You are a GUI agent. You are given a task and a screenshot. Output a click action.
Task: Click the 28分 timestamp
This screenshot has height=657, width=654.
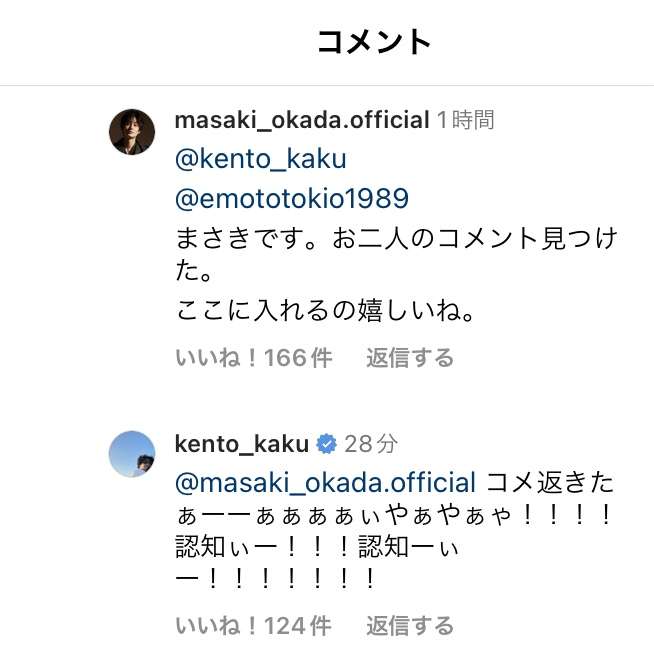tap(371, 443)
